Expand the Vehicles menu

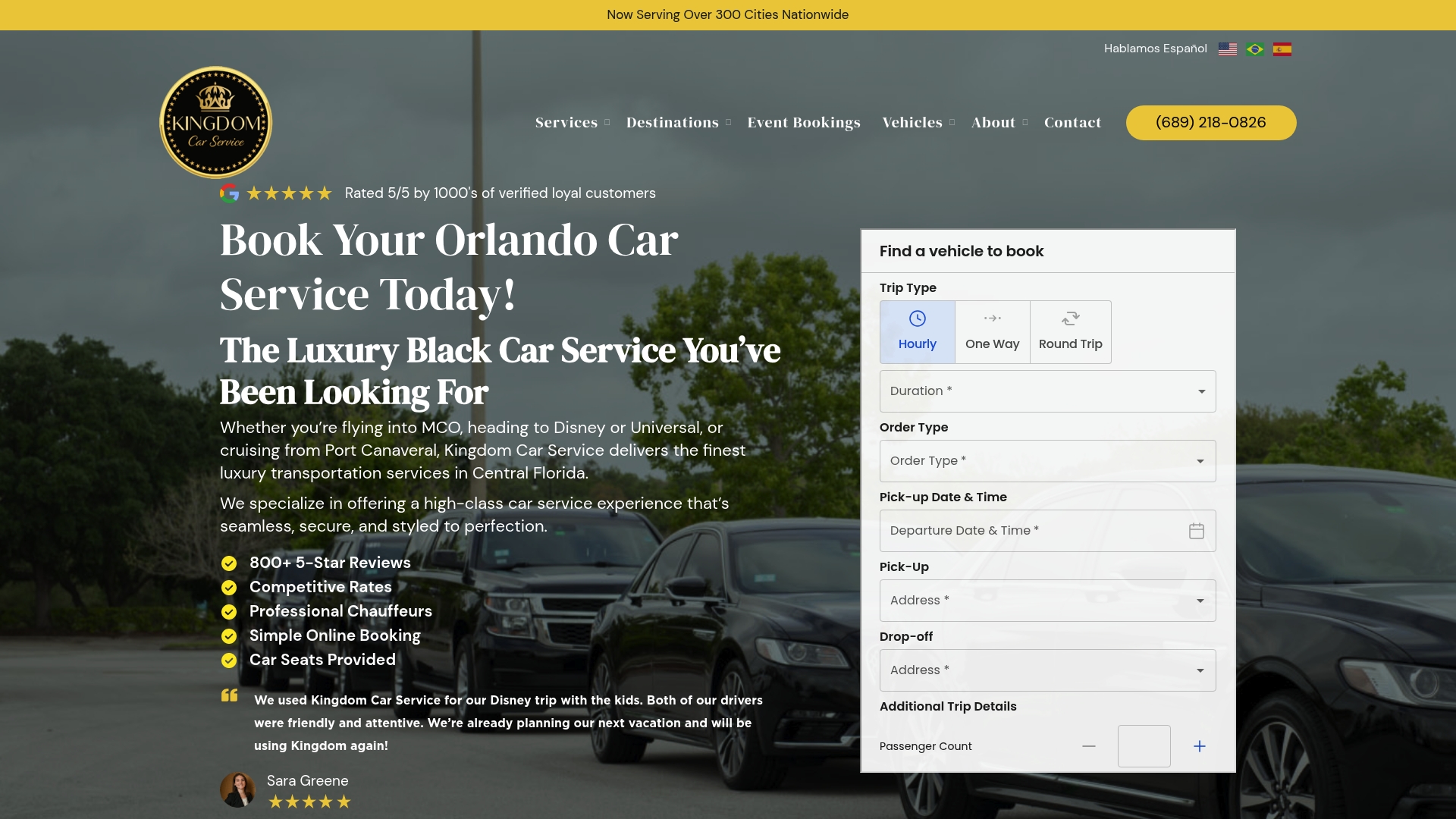[919, 122]
